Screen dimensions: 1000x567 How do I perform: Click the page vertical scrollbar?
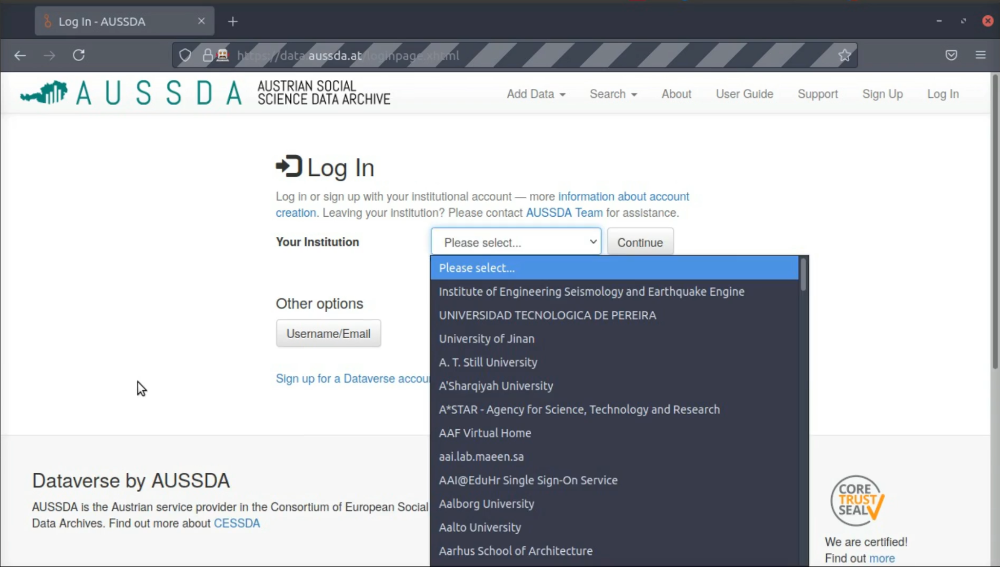(995, 221)
